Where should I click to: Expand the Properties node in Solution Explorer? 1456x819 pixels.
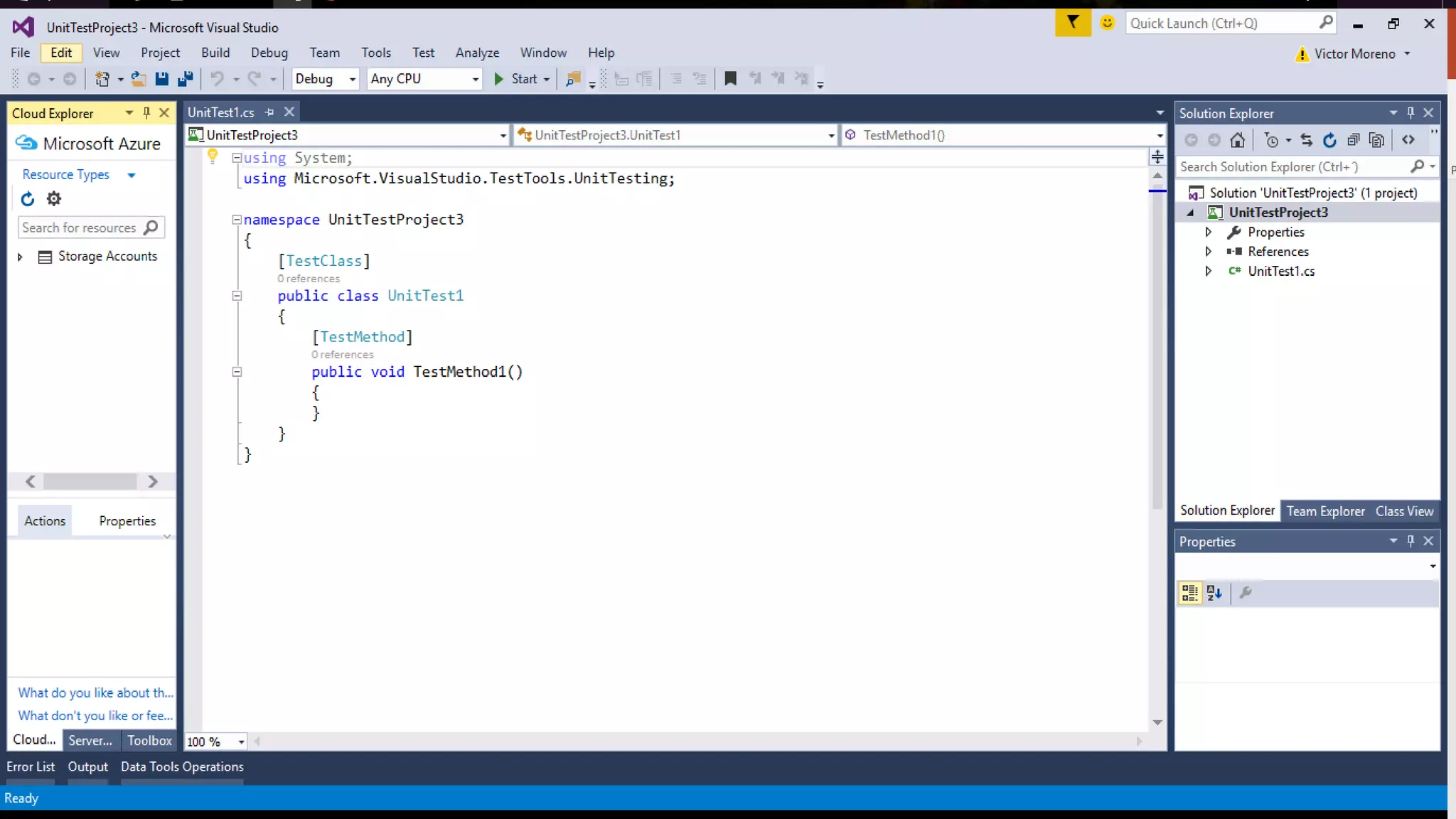pyautogui.click(x=1208, y=232)
